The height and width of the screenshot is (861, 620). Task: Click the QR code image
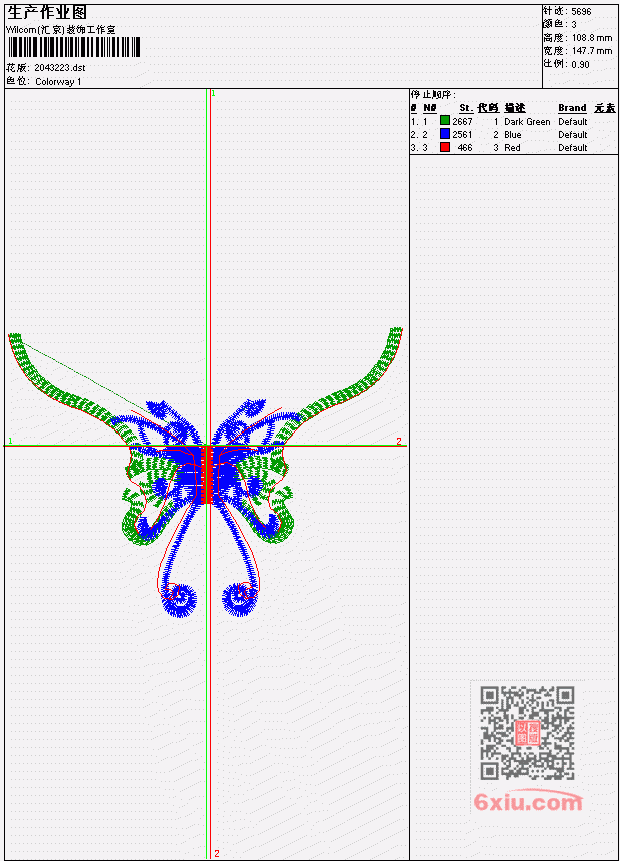(x=527, y=732)
